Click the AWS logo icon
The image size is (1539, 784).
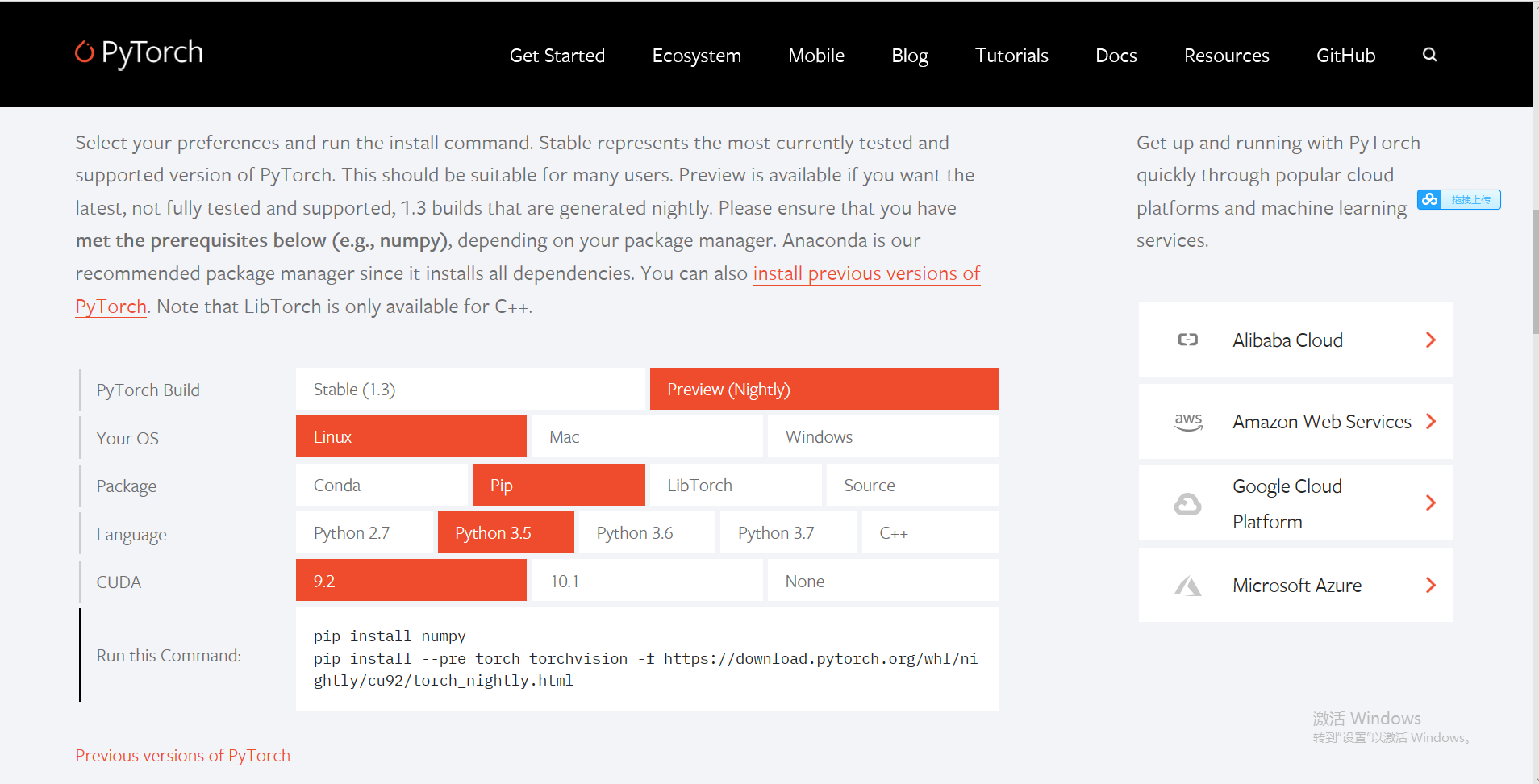[1188, 422]
